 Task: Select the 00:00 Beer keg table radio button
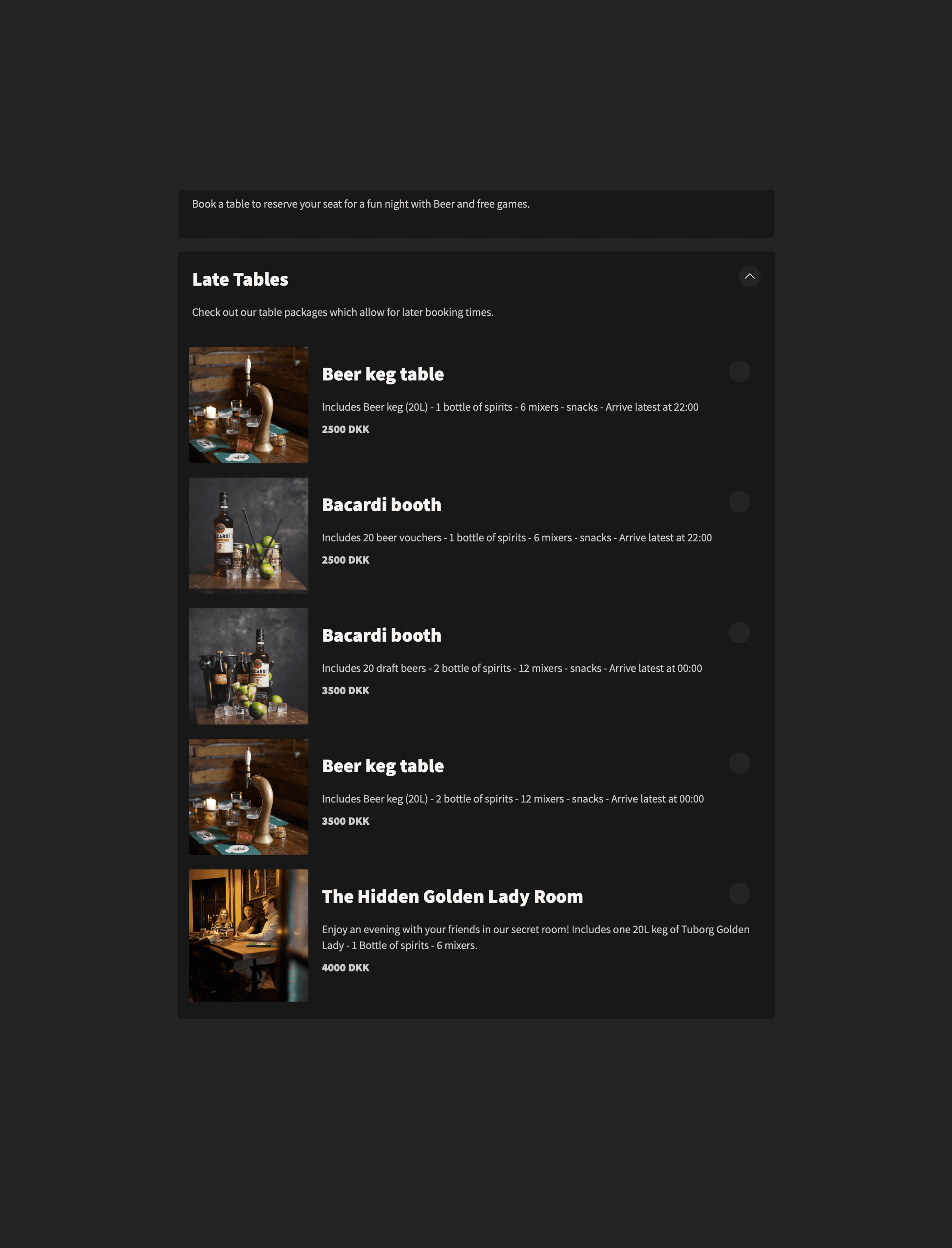coord(739,763)
